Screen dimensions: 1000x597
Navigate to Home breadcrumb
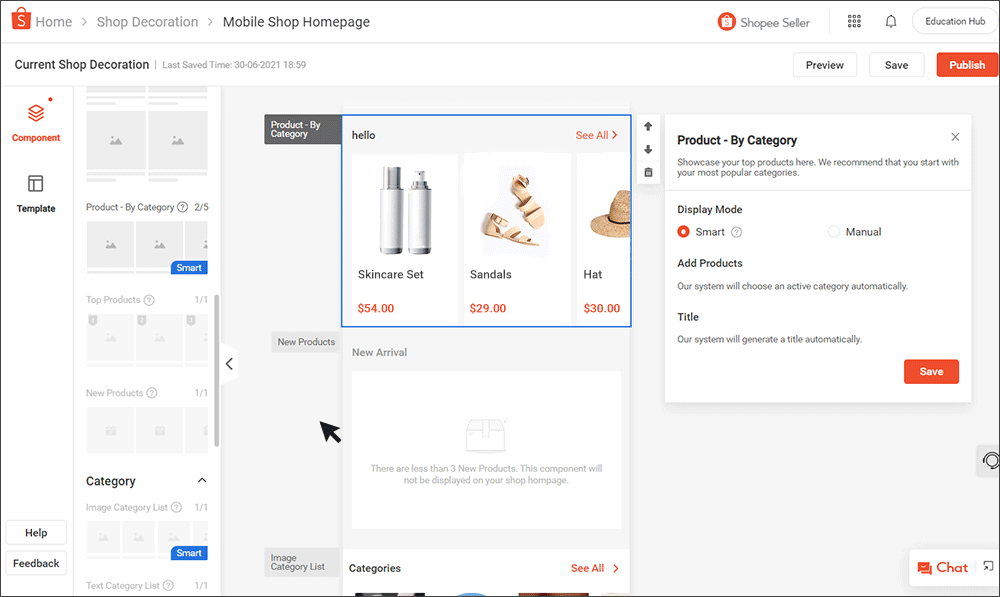coord(54,21)
